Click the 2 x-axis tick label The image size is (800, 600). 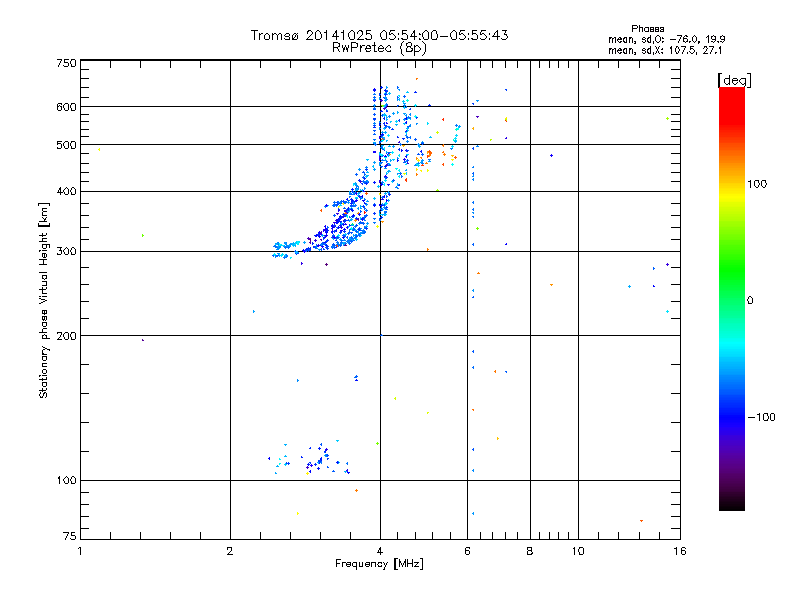pyautogui.click(x=230, y=551)
